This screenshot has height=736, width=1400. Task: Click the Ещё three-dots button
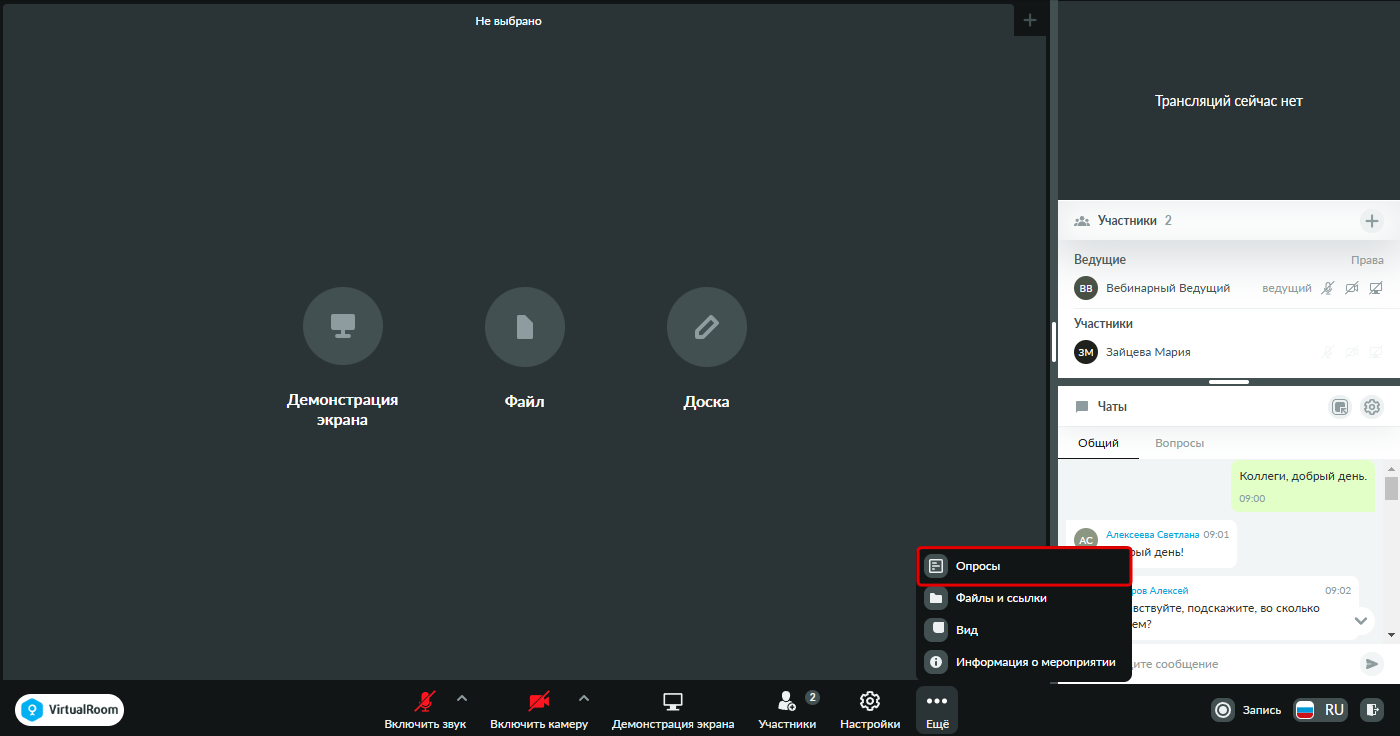click(937, 710)
